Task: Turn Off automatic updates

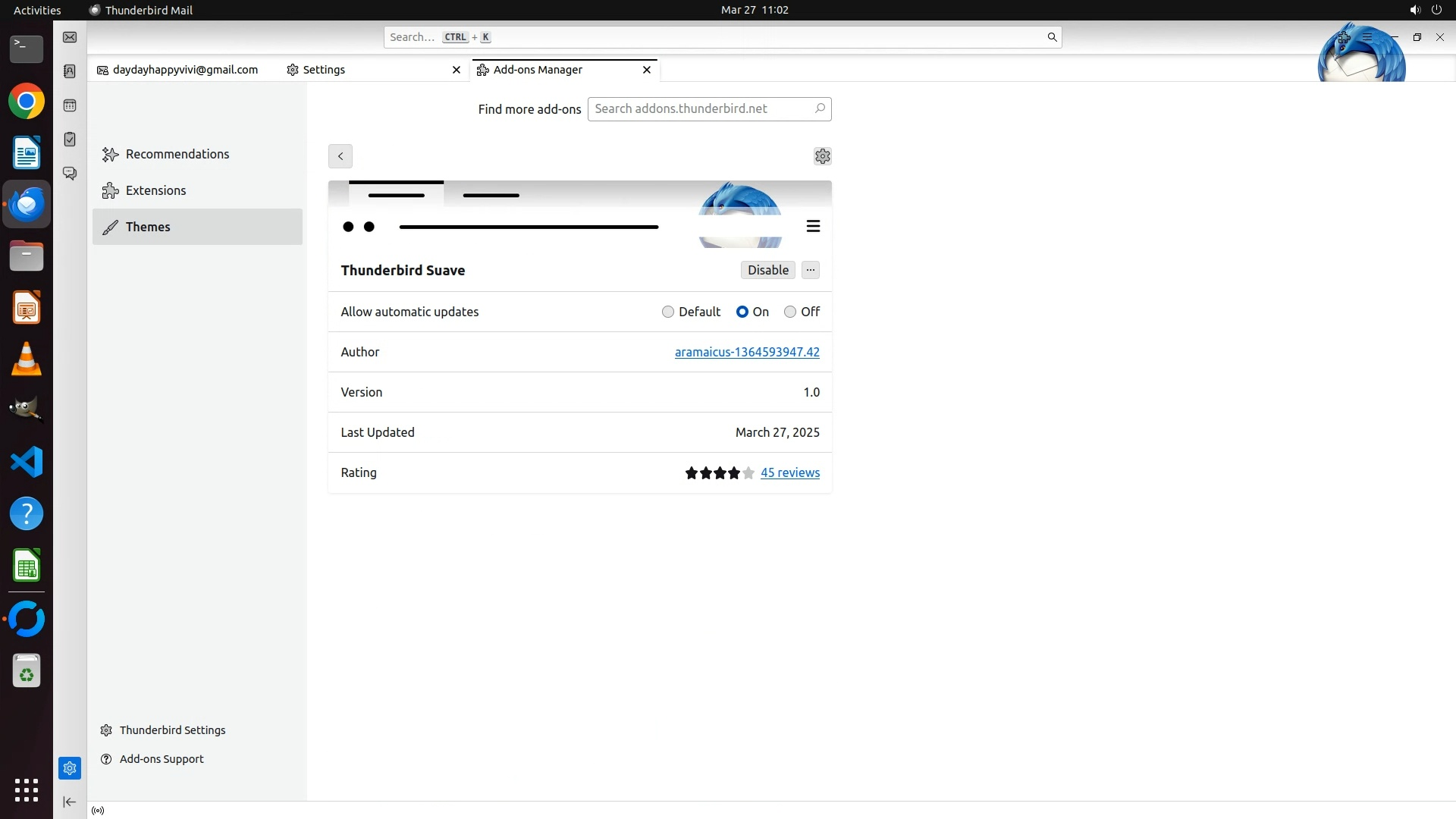Action: pyautogui.click(x=790, y=312)
